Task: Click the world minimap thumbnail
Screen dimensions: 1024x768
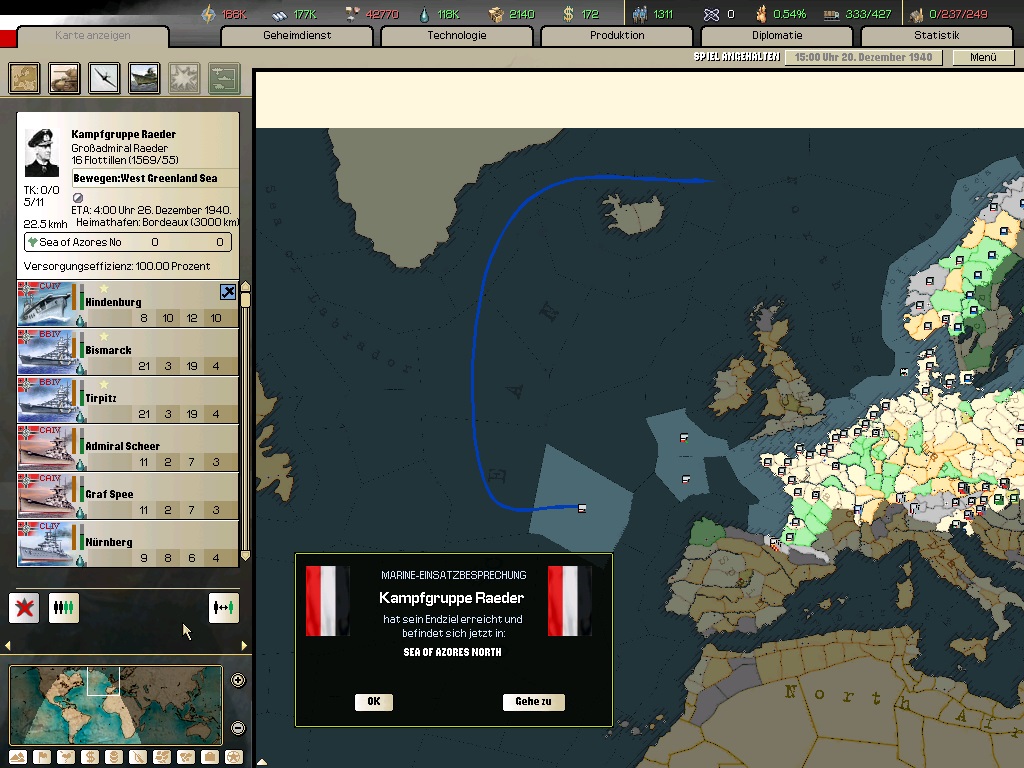Action: pos(115,705)
